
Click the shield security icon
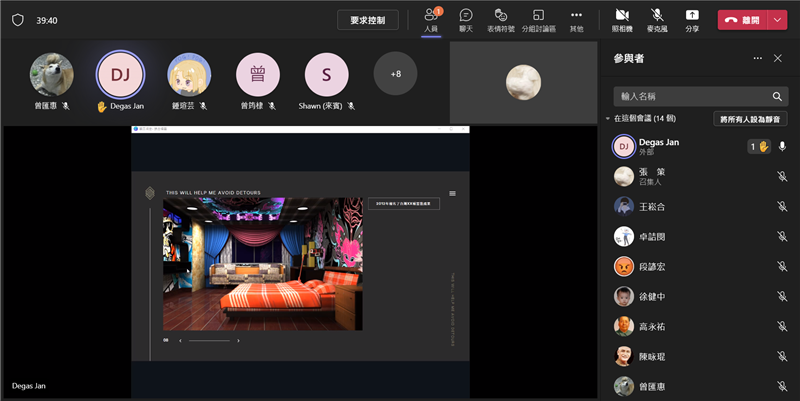pyautogui.click(x=17, y=20)
